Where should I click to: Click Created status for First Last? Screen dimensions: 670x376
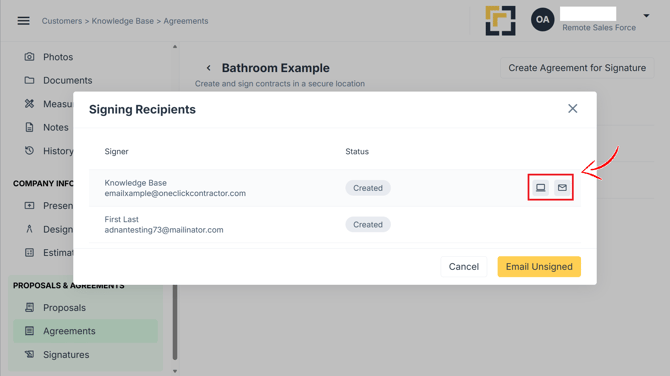coord(368,225)
